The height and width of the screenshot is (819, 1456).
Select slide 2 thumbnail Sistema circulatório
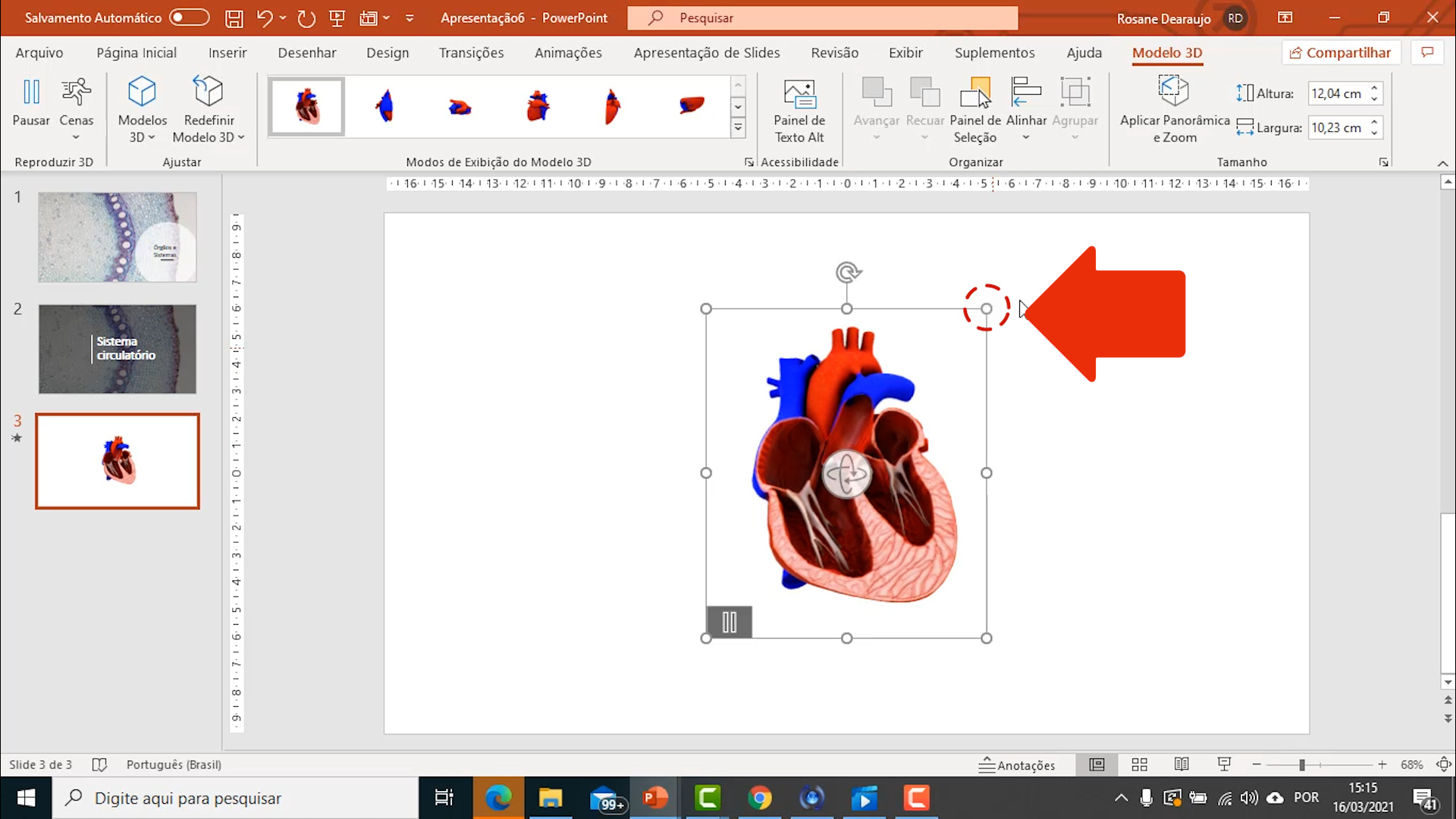117,349
